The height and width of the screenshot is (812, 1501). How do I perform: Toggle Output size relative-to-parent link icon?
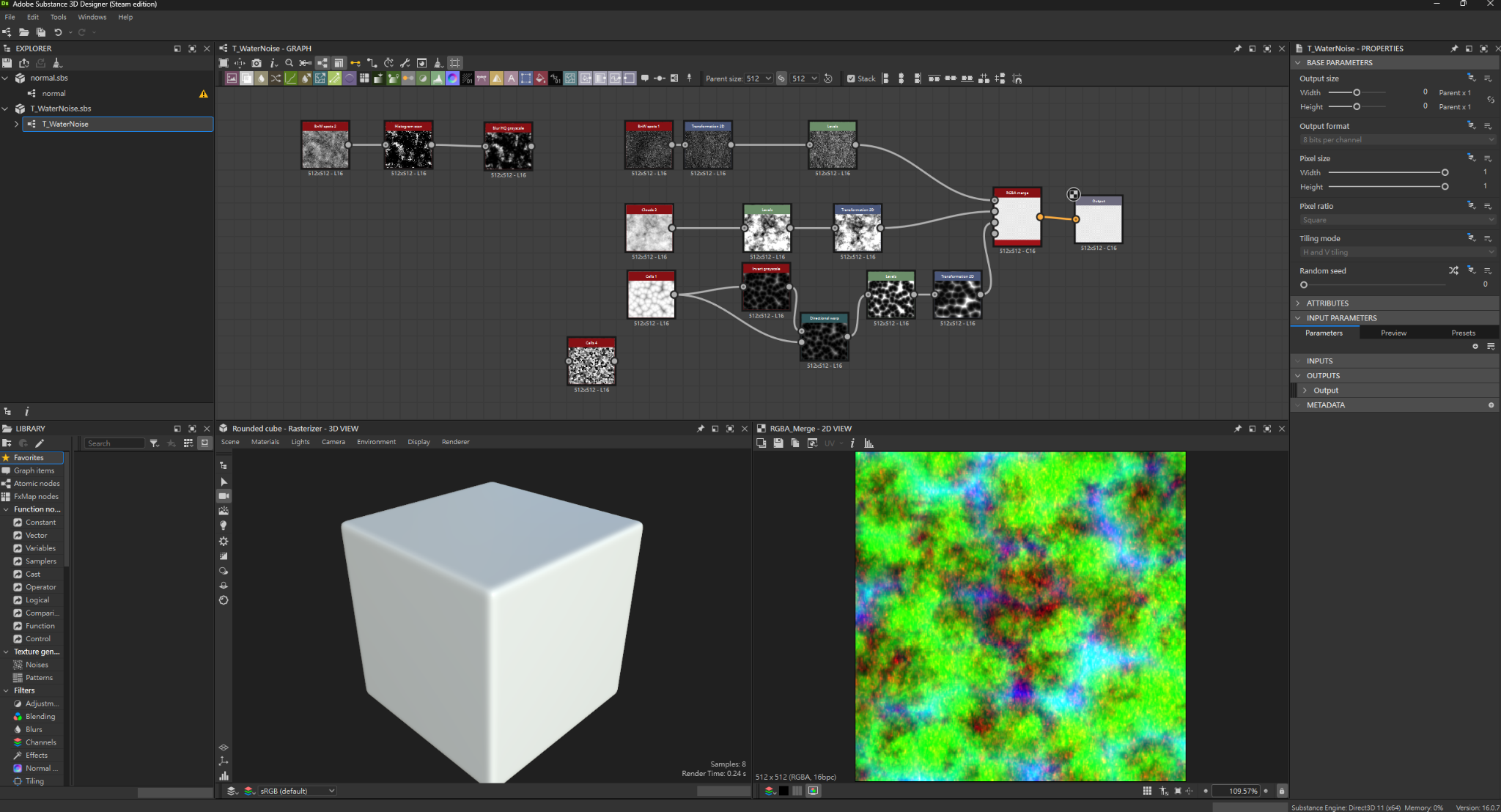pos(1491,100)
